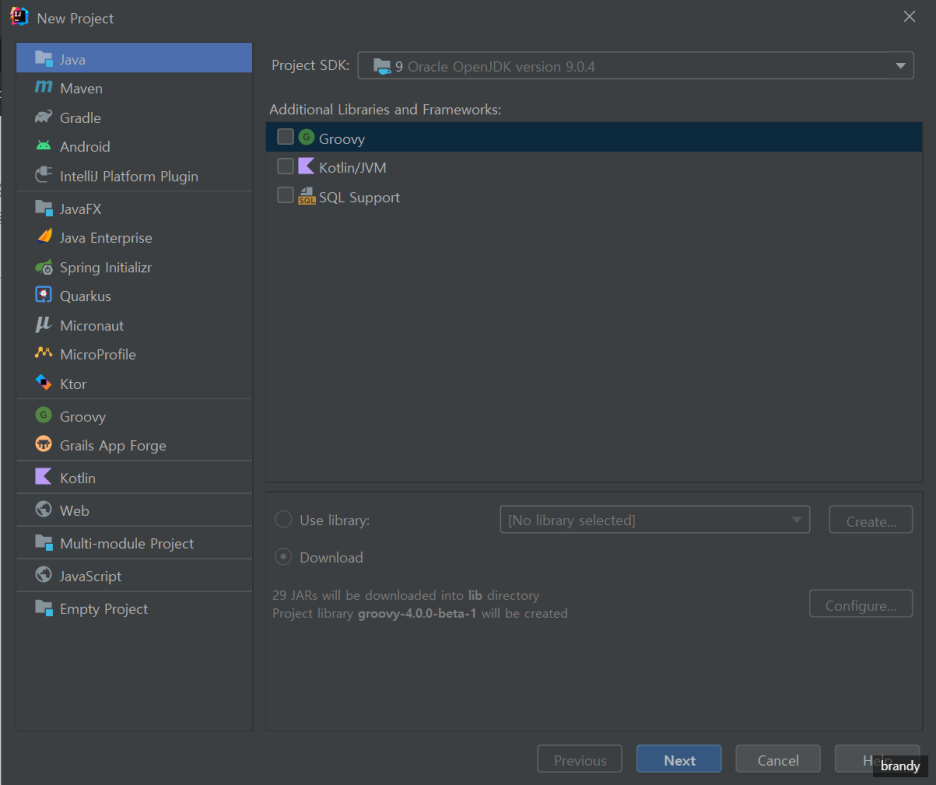The width and height of the screenshot is (936, 785).
Task: Select Android in the project list
Action: (x=134, y=147)
